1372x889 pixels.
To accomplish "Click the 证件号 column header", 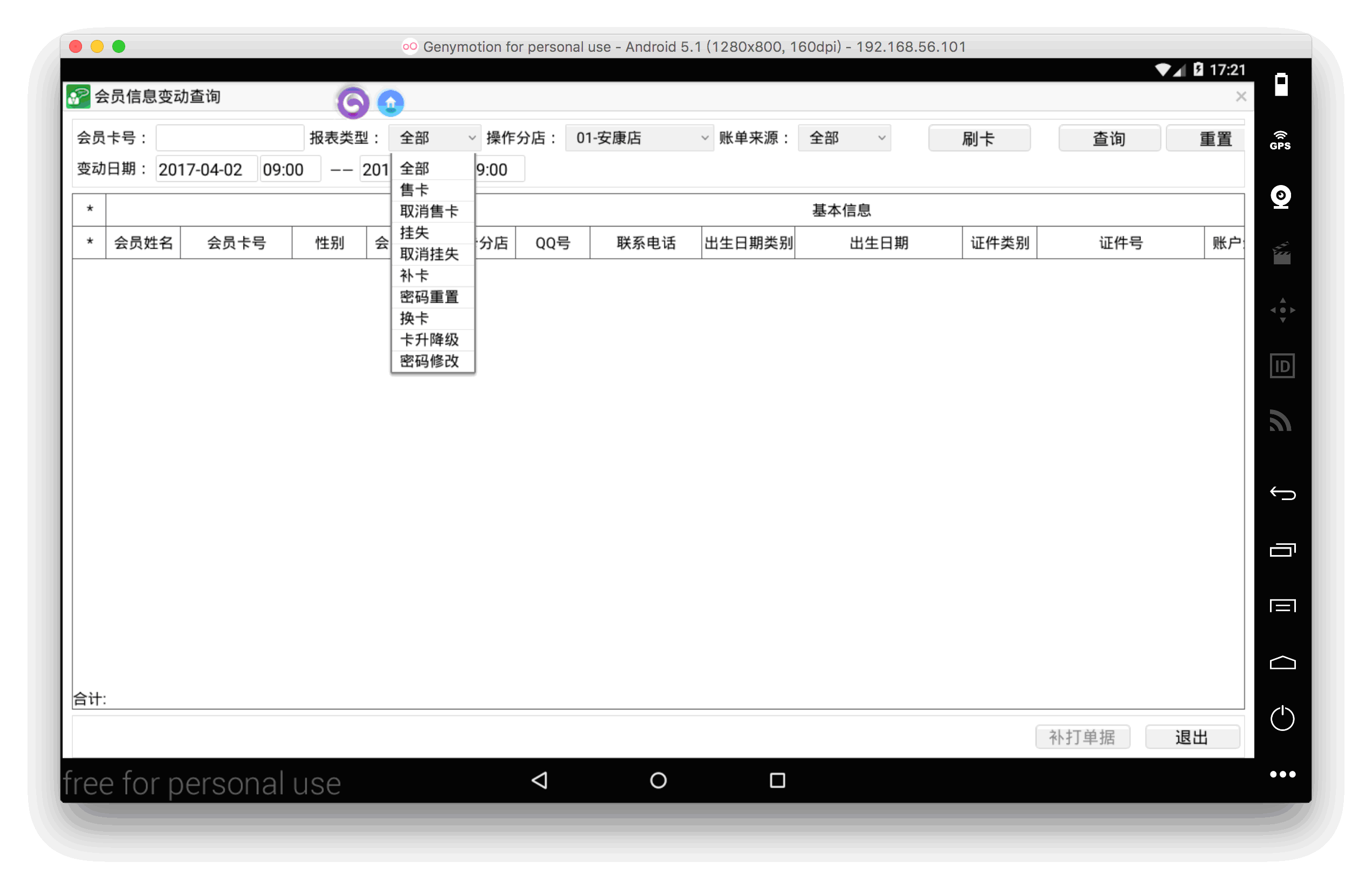I will [1120, 243].
